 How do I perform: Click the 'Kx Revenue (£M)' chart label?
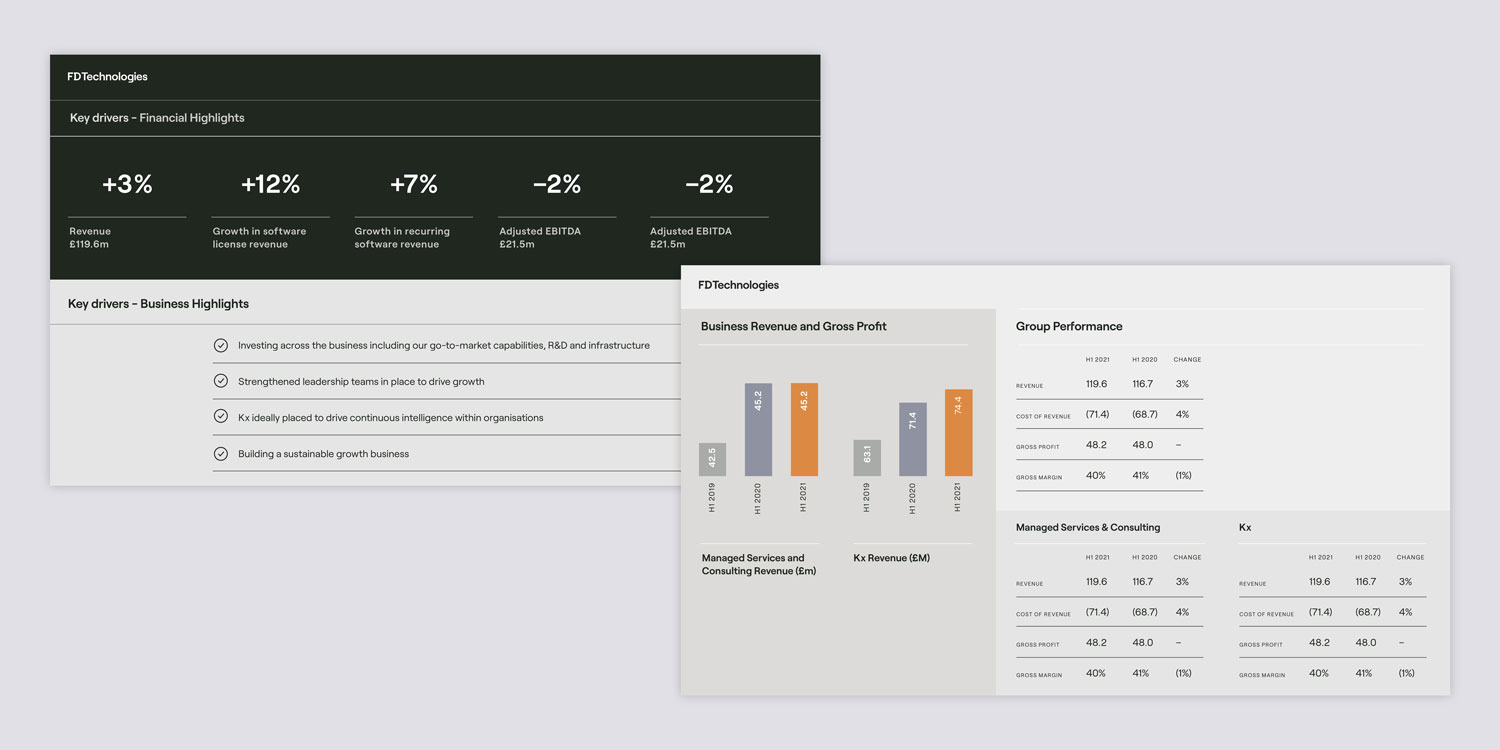(891, 558)
